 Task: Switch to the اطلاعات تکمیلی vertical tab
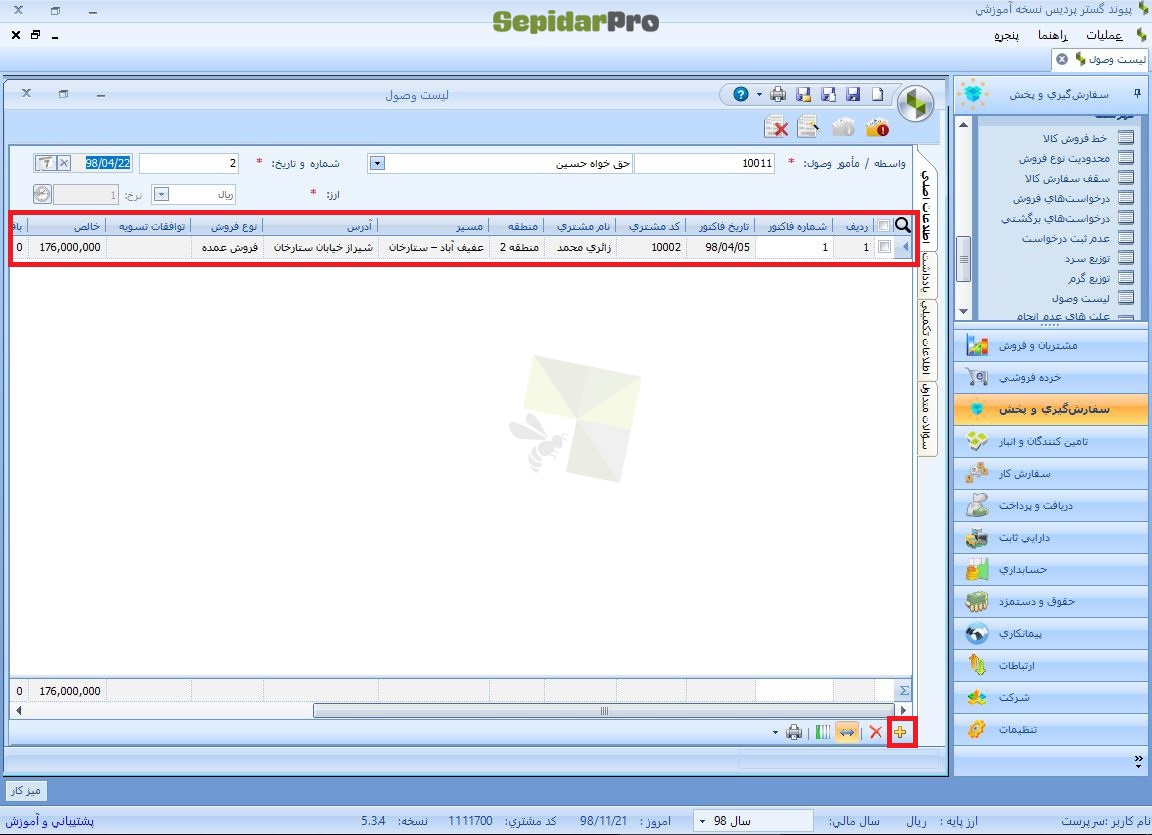(x=926, y=338)
